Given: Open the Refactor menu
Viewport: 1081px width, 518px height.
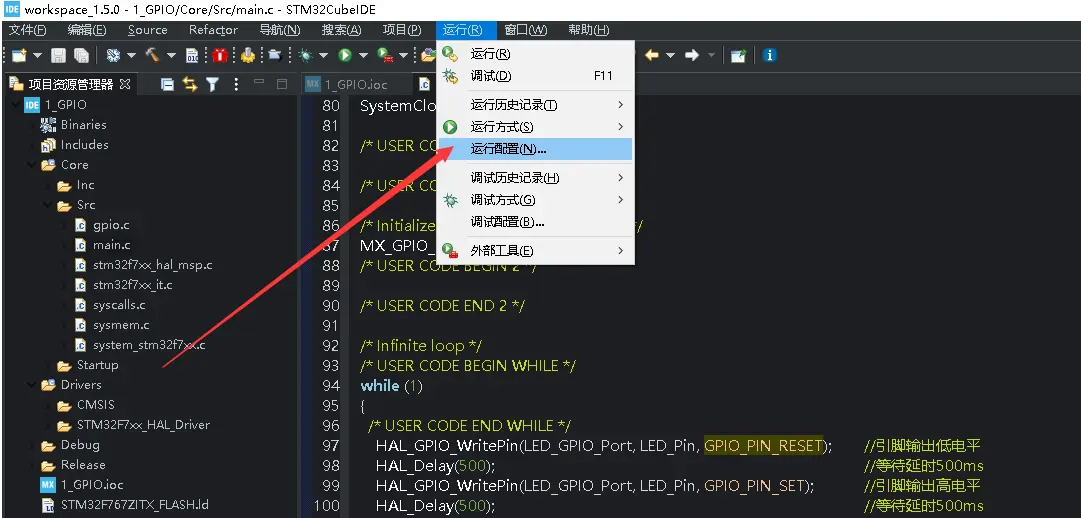Looking at the screenshot, I should point(213,30).
